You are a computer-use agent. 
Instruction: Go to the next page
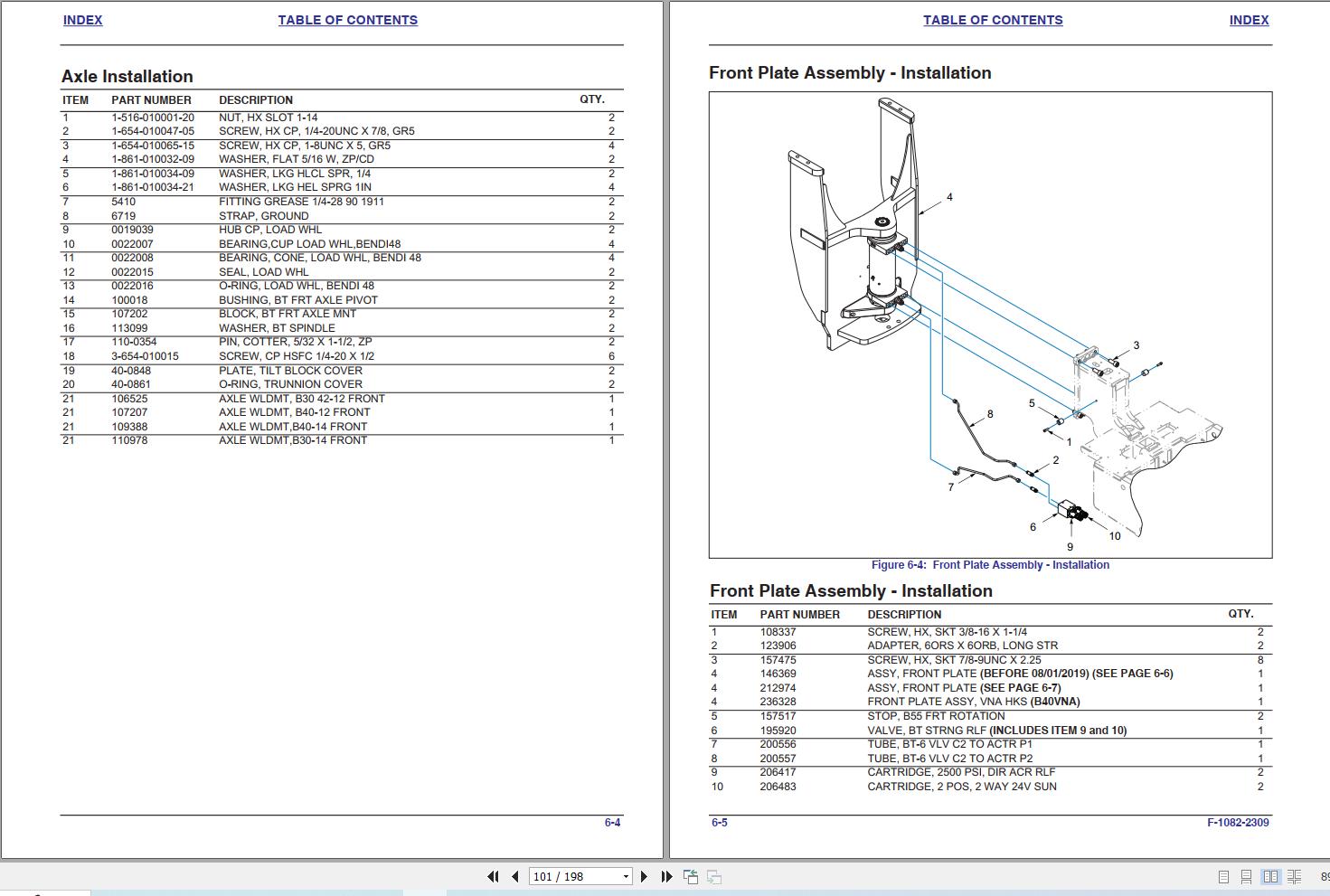tap(644, 876)
